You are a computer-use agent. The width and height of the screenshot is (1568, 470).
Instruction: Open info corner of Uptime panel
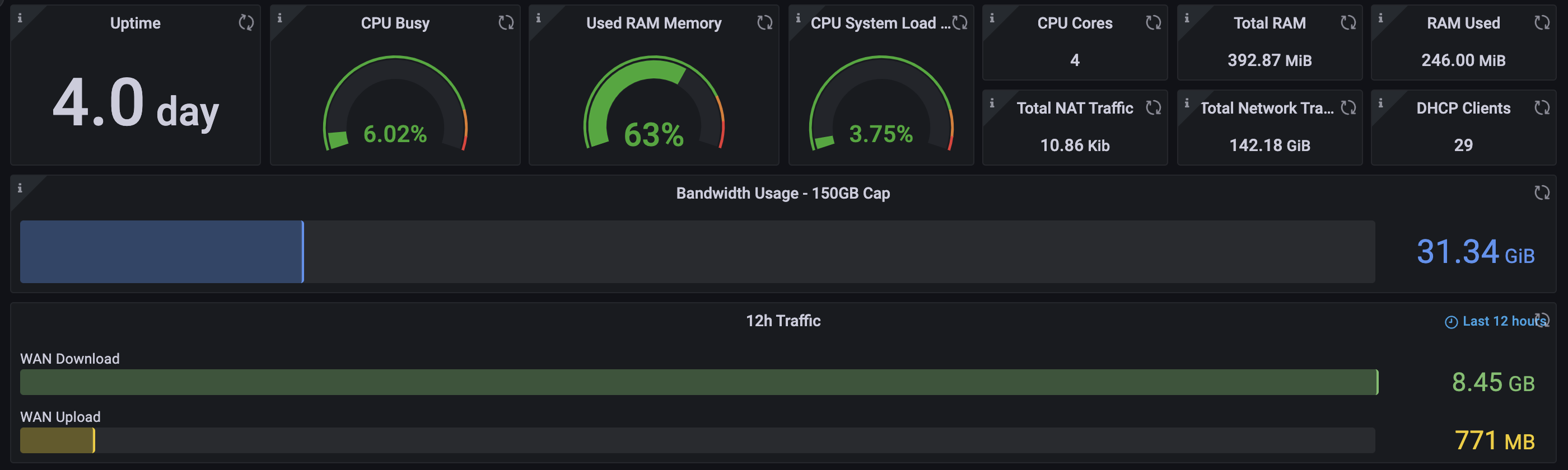click(20, 18)
